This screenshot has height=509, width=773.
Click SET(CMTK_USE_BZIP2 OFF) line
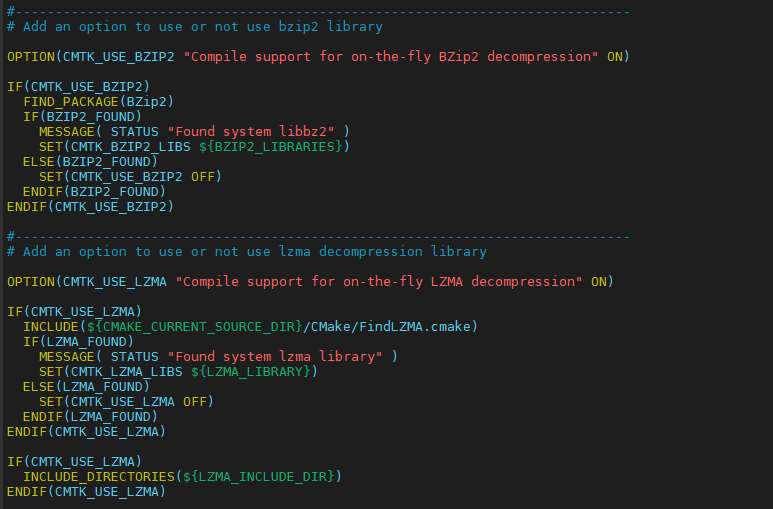[131, 177]
